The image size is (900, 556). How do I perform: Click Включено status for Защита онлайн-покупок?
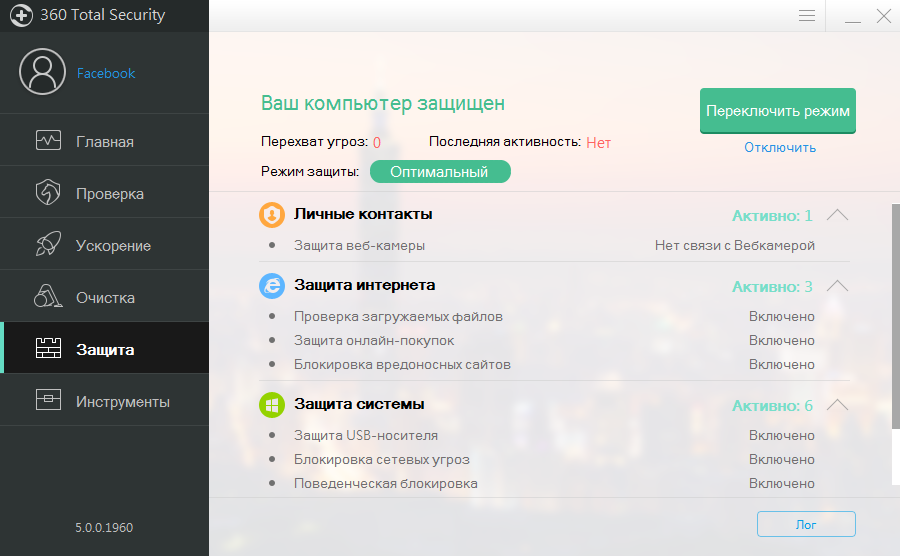pos(782,341)
